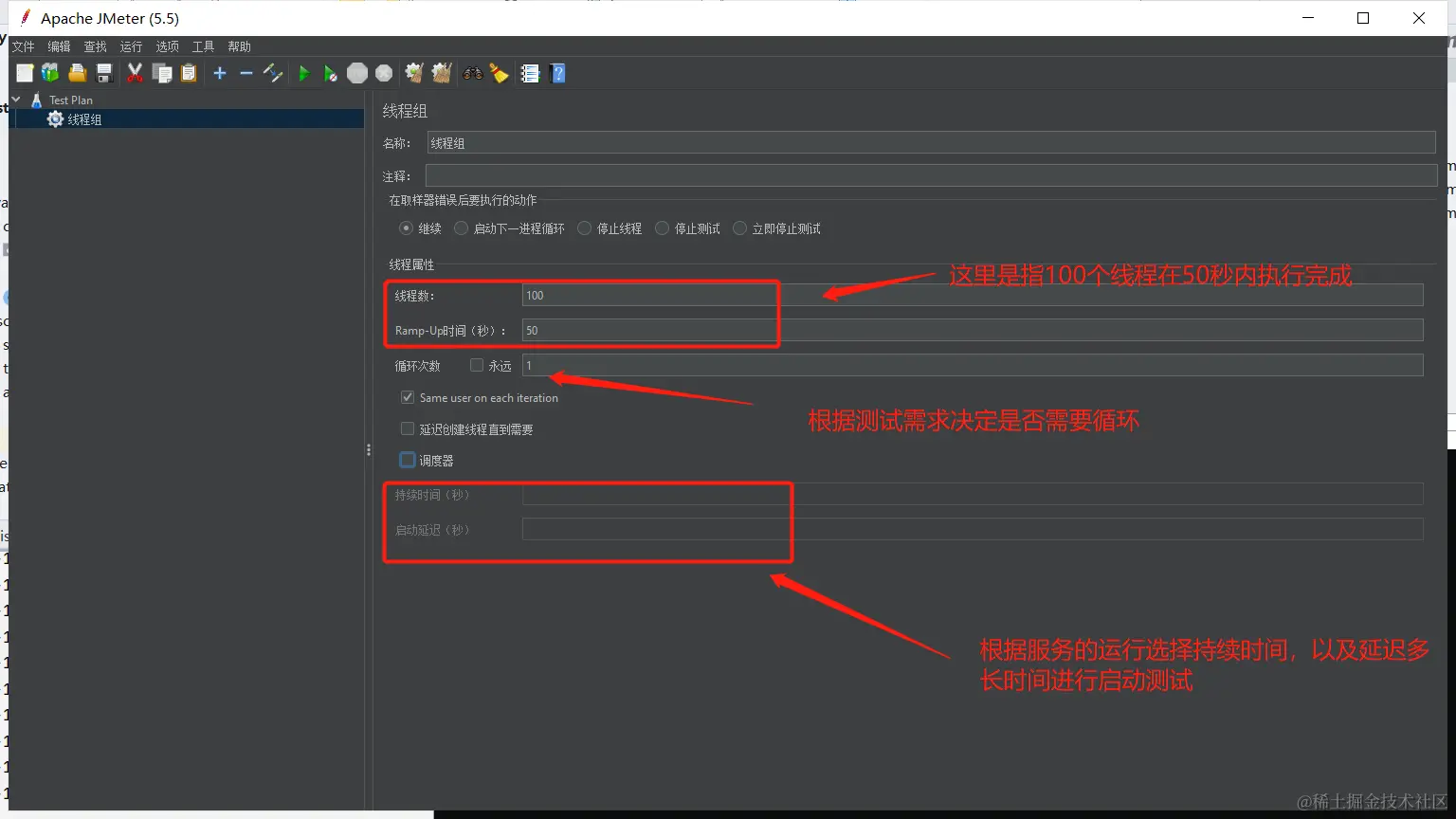Click the Test Plan flask icon
The height and width of the screenshot is (819, 1456).
pos(37,100)
